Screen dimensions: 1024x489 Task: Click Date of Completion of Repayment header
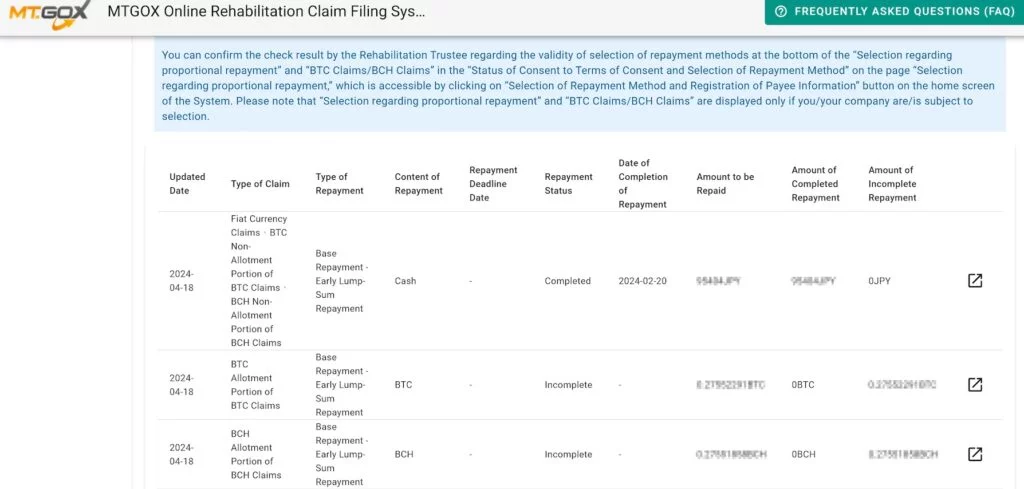coord(643,184)
